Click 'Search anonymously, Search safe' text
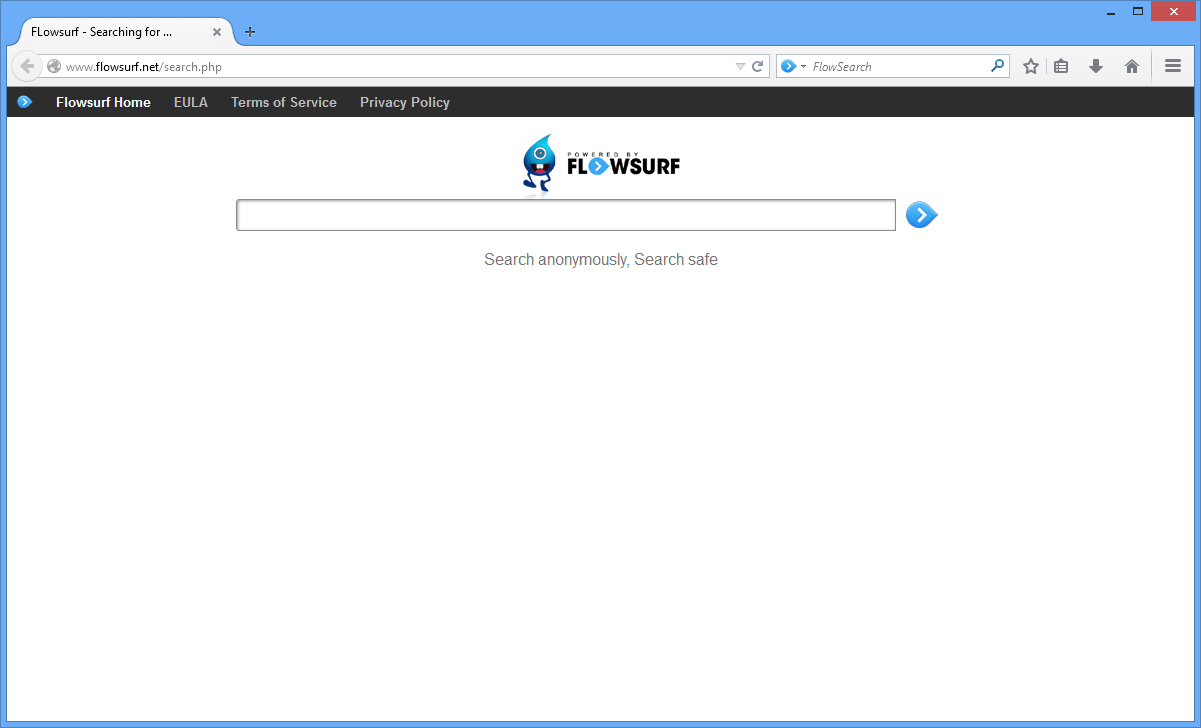1201x728 pixels. point(601,259)
